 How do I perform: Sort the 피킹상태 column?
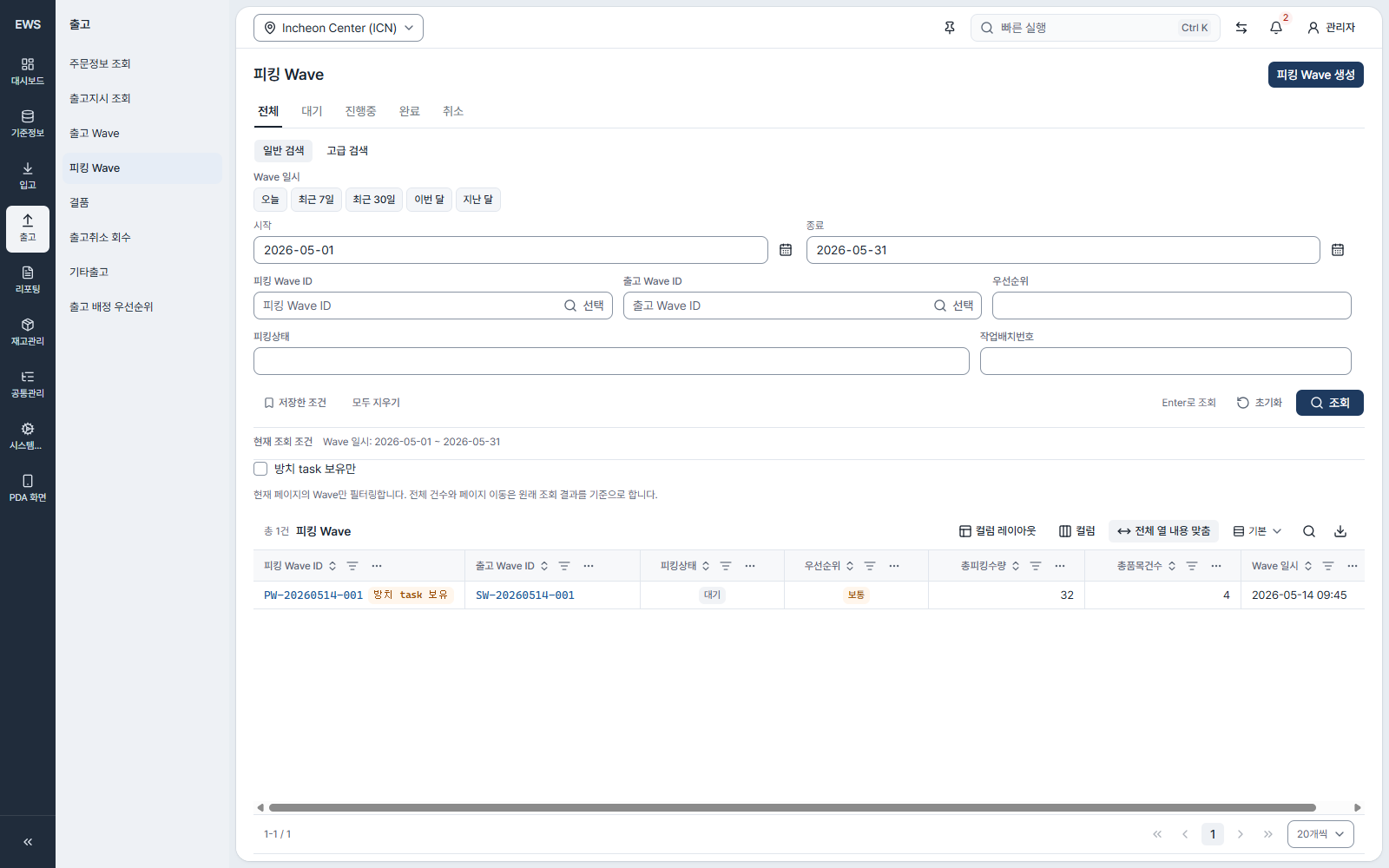click(706, 566)
